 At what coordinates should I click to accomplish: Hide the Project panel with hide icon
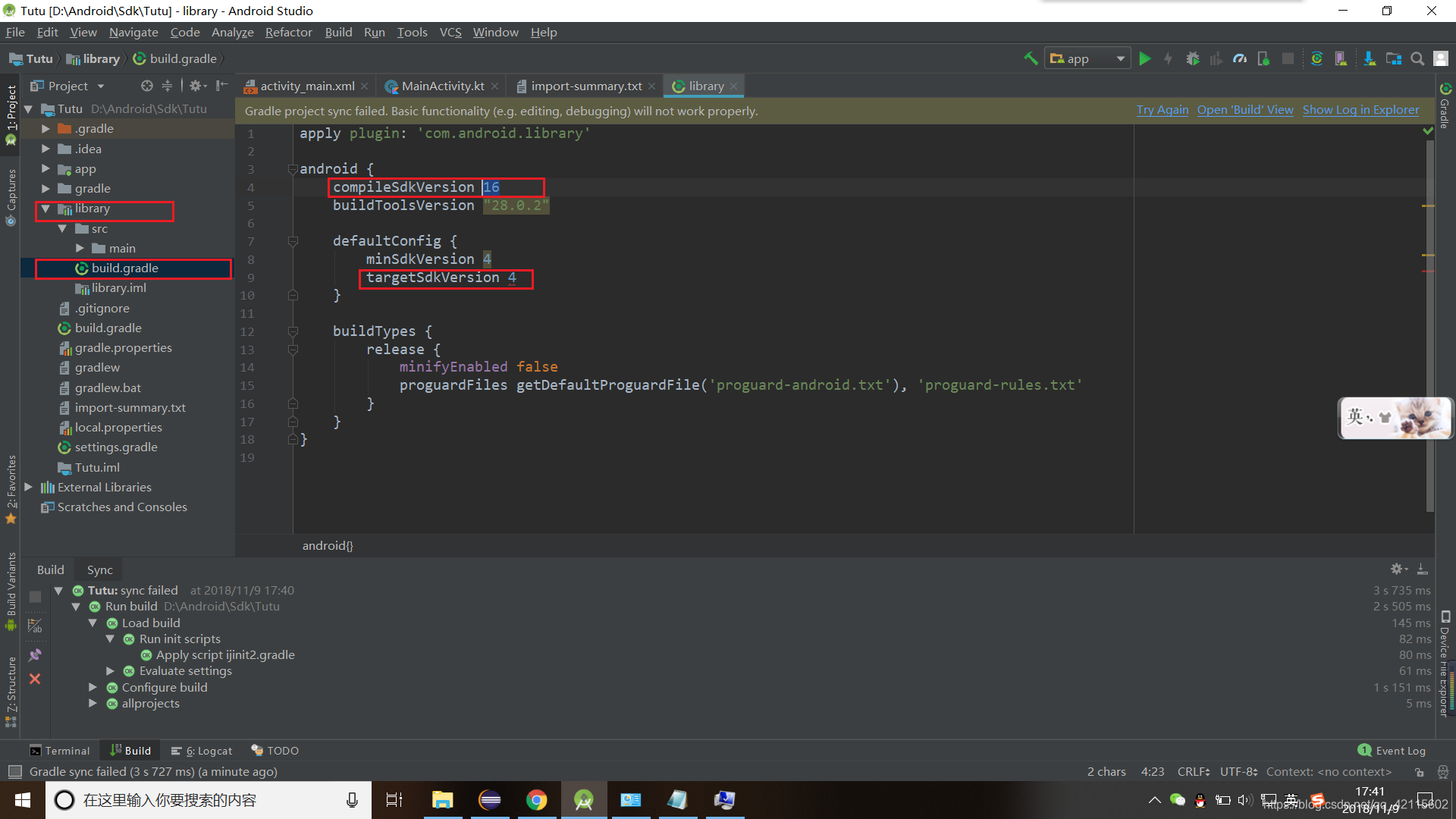pos(221,86)
